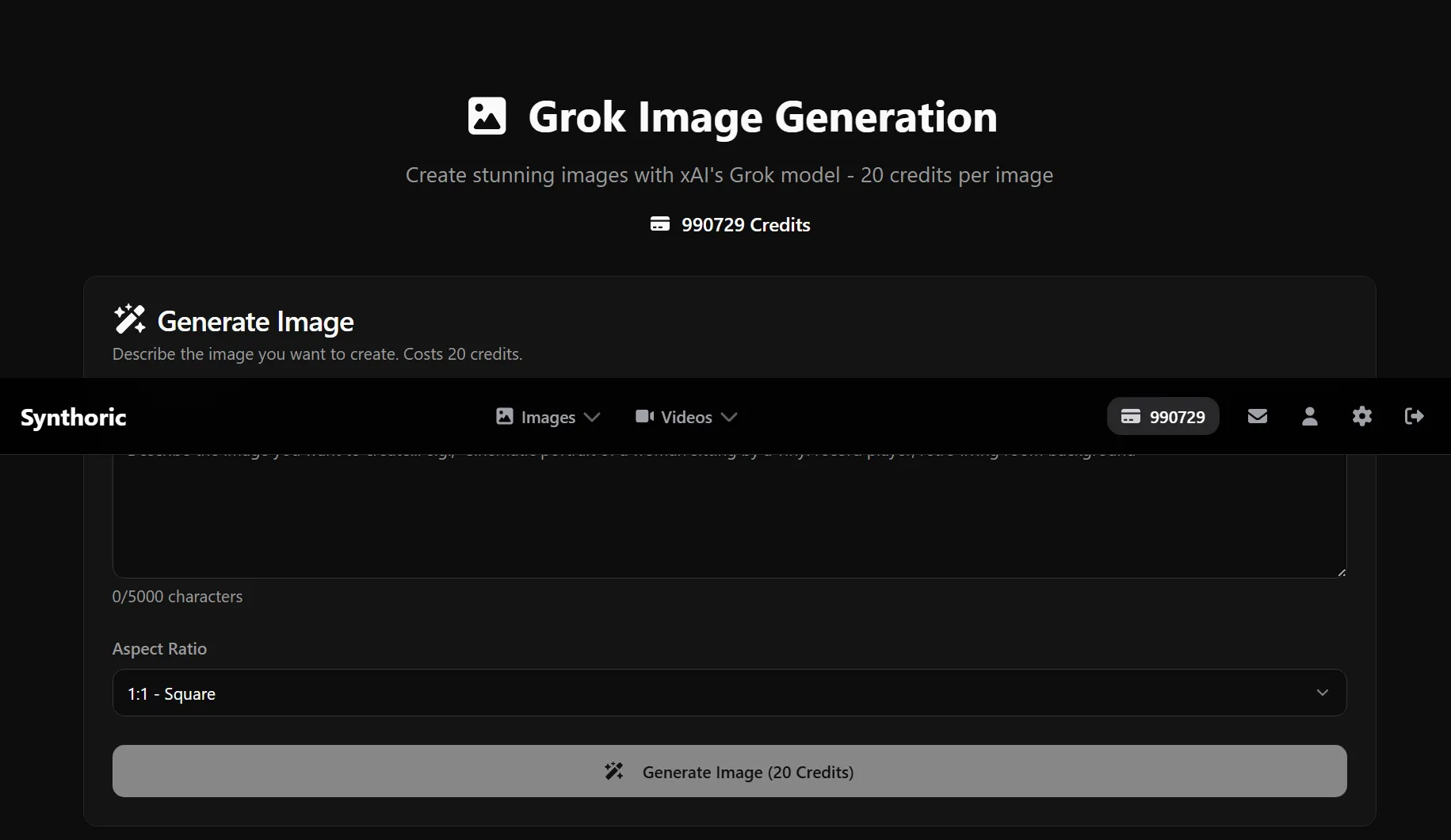Click inside the image description text area
This screenshot has height=840, width=1451.
pyautogui.click(x=729, y=515)
